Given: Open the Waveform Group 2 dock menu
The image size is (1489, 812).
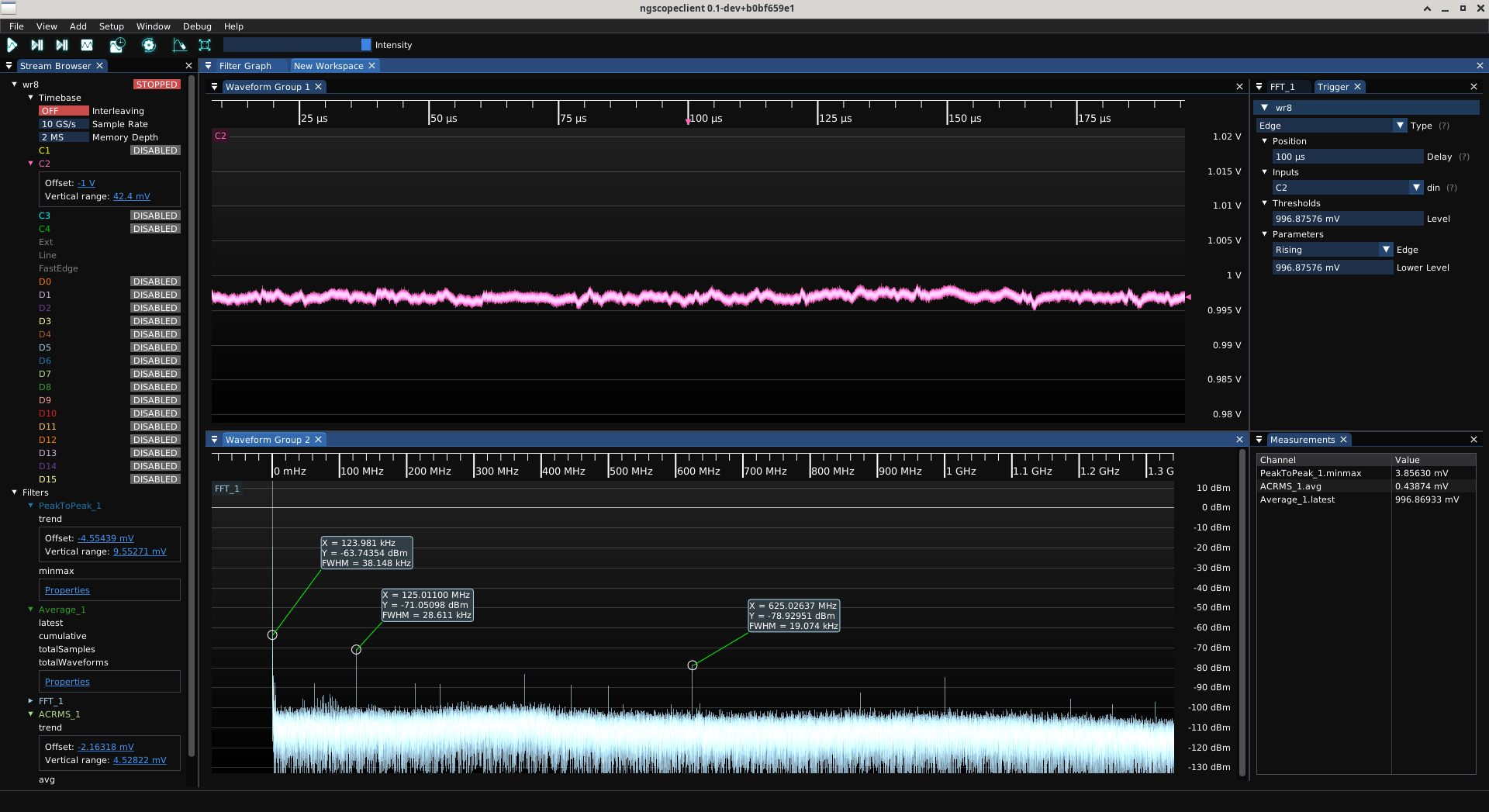Looking at the screenshot, I should click(215, 440).
